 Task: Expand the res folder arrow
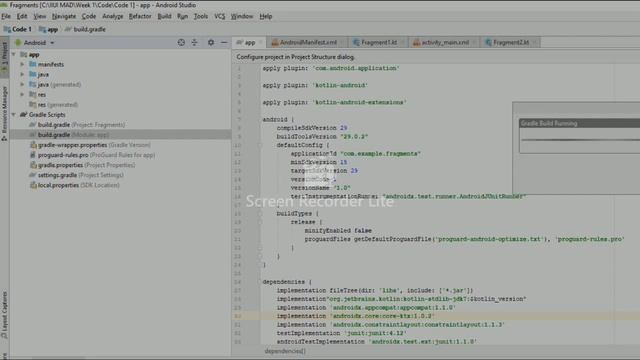pos(22,95)
